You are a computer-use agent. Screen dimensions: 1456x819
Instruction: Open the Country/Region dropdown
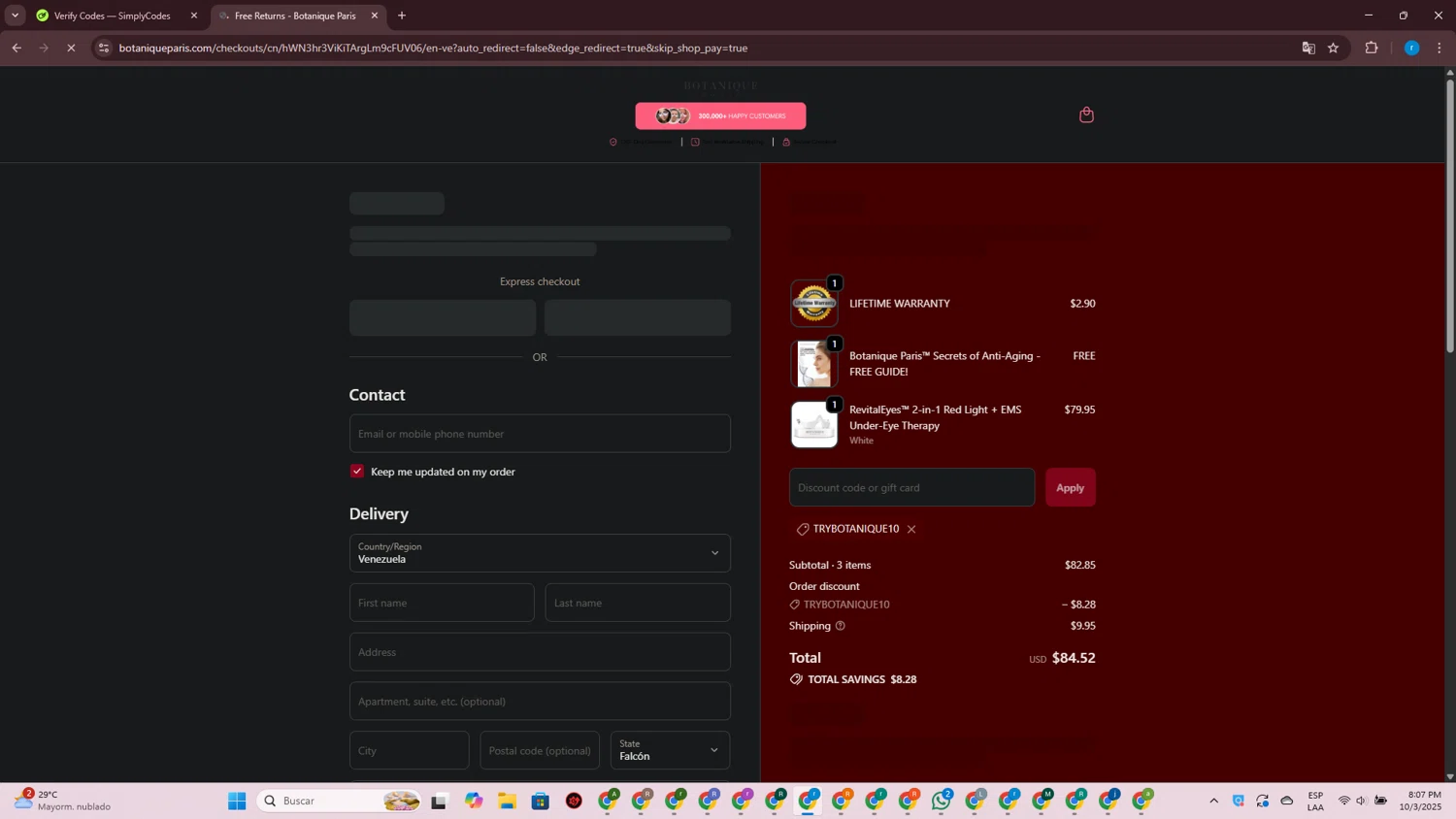click(x=540, y=553)
